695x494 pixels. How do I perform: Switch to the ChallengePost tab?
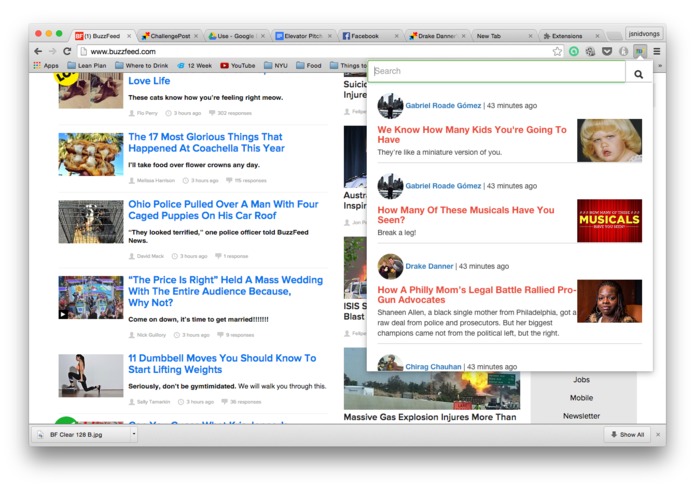[x=170, y=36]
